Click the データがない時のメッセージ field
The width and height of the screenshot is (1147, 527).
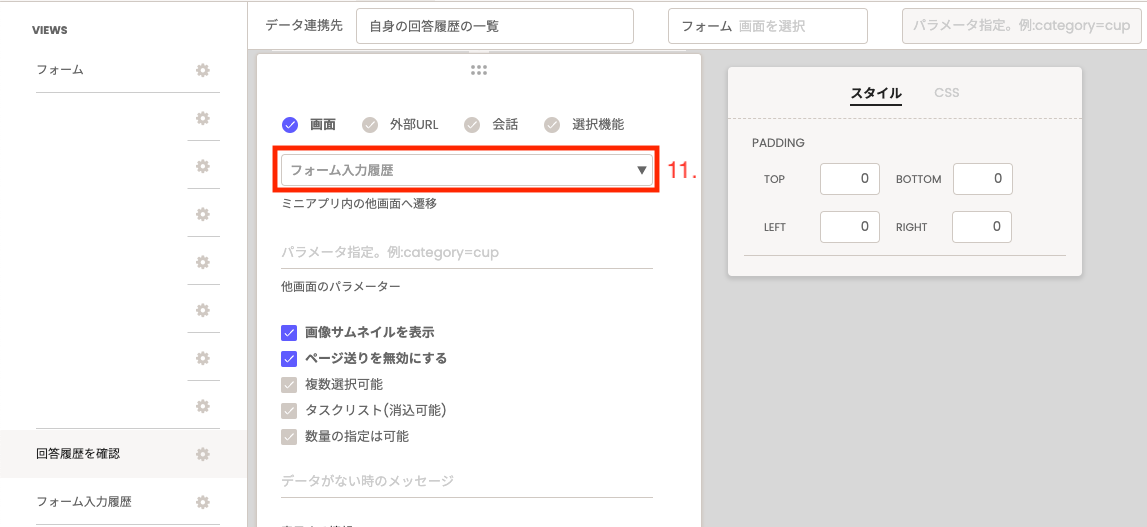tap(467, 481)
